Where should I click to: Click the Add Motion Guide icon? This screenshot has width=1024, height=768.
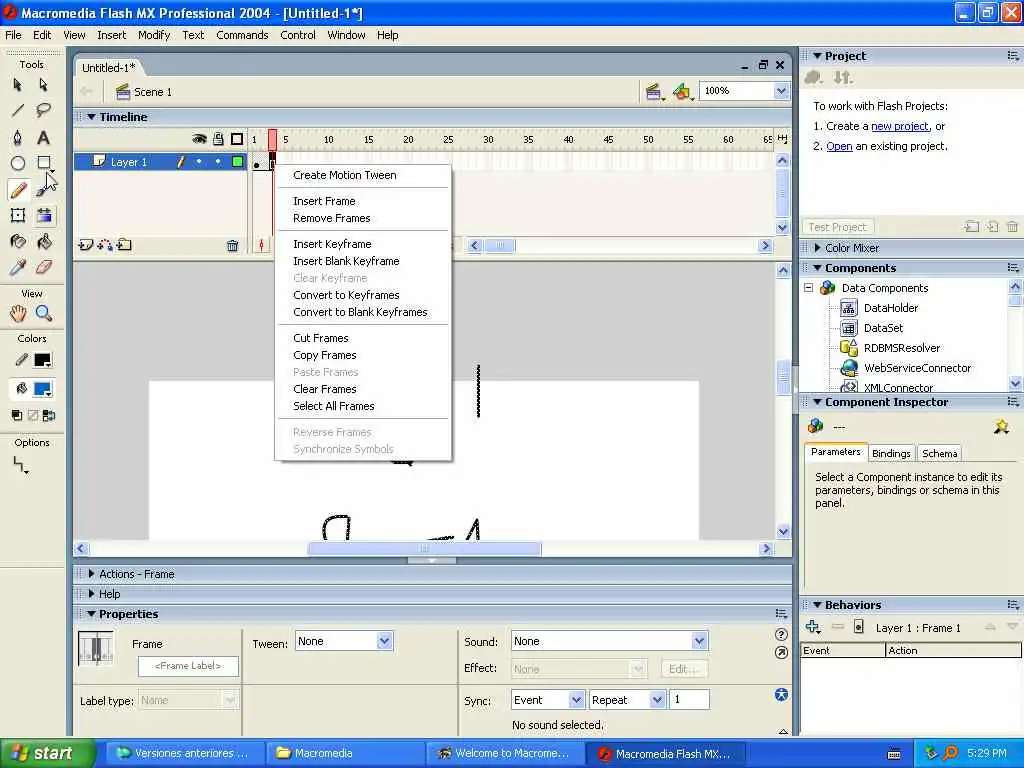pyautogui.click(x=104, y=246)
